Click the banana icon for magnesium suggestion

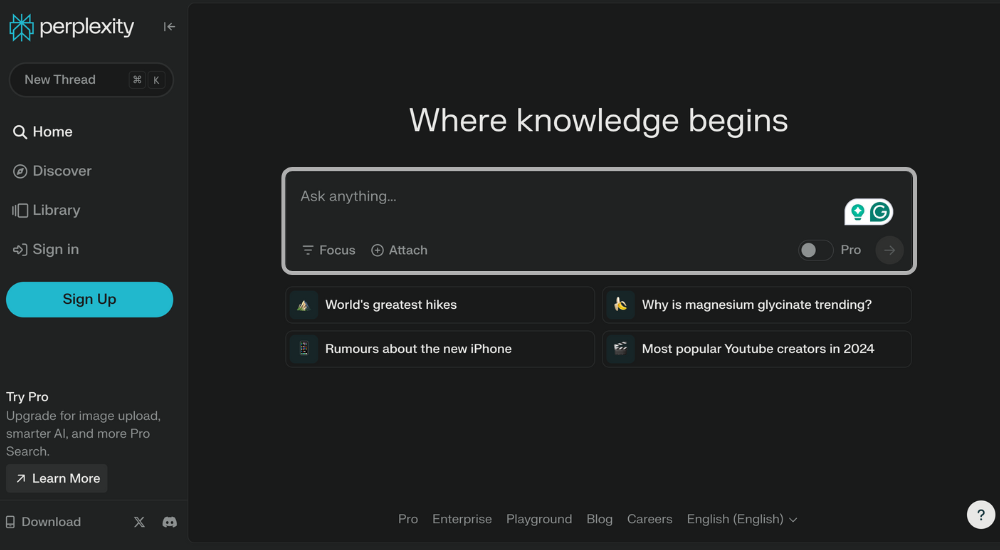(x=620, y=305)
